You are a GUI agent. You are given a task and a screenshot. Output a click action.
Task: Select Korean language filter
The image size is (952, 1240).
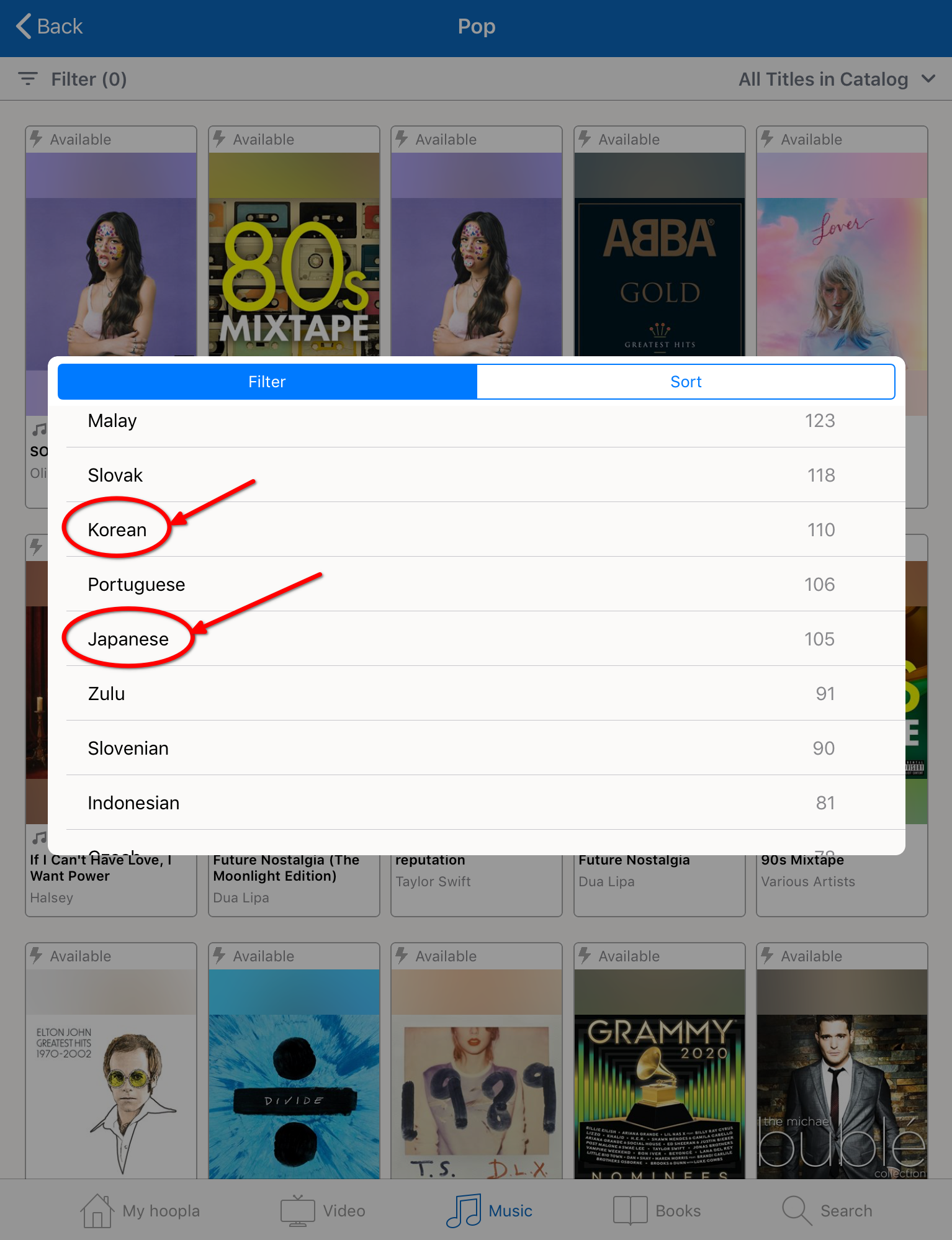(117, 529)
